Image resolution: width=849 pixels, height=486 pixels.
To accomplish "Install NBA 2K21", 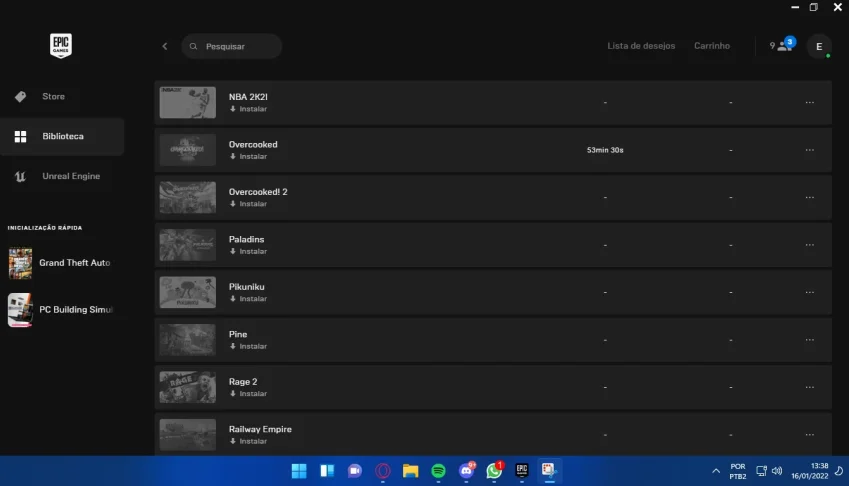I will tap(249, 109).
